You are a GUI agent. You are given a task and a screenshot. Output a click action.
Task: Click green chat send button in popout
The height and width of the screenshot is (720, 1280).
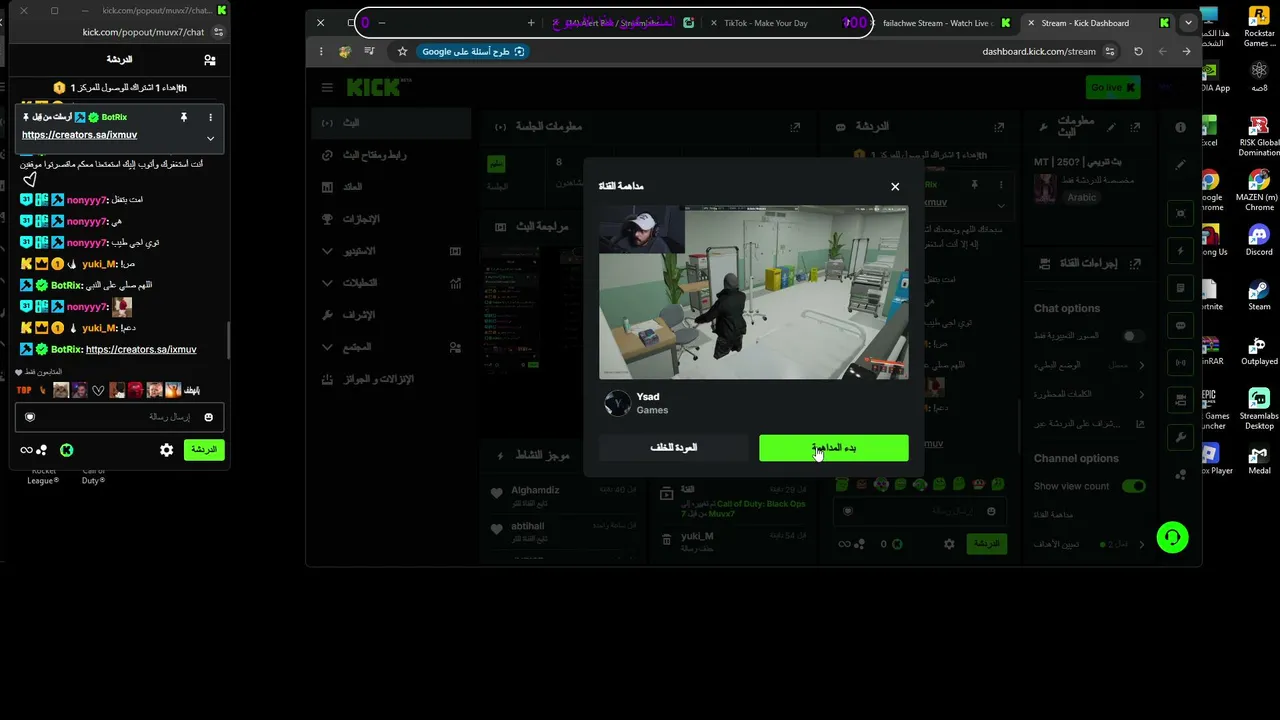[204, 450]
